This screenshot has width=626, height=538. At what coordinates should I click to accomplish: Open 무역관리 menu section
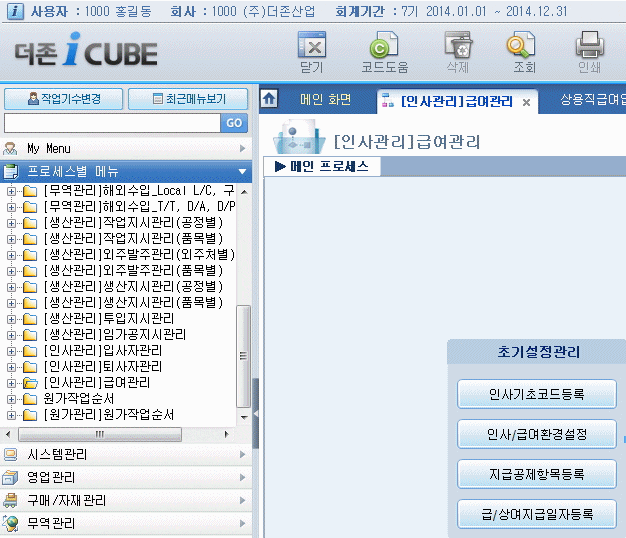click(126, 523)
